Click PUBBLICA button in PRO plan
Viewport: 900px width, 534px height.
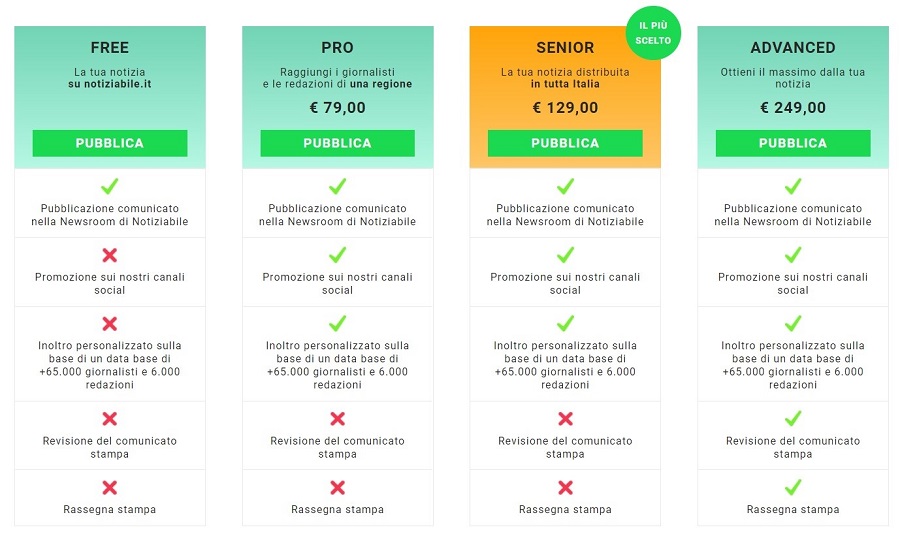click(x=338, y=143)
